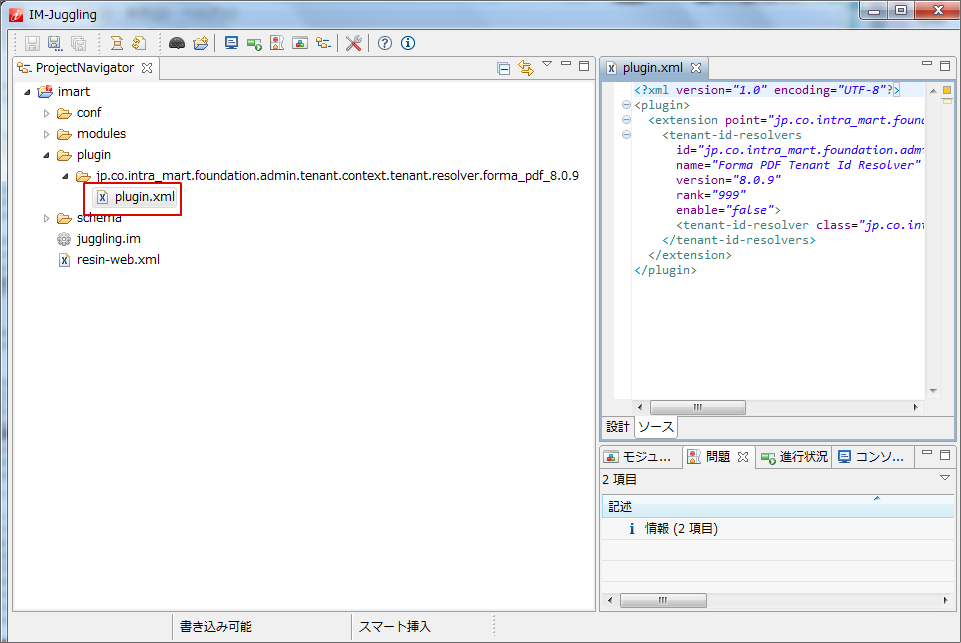961x643 pixels.
Task: Expand the conf folder
Action: [46, 113]
